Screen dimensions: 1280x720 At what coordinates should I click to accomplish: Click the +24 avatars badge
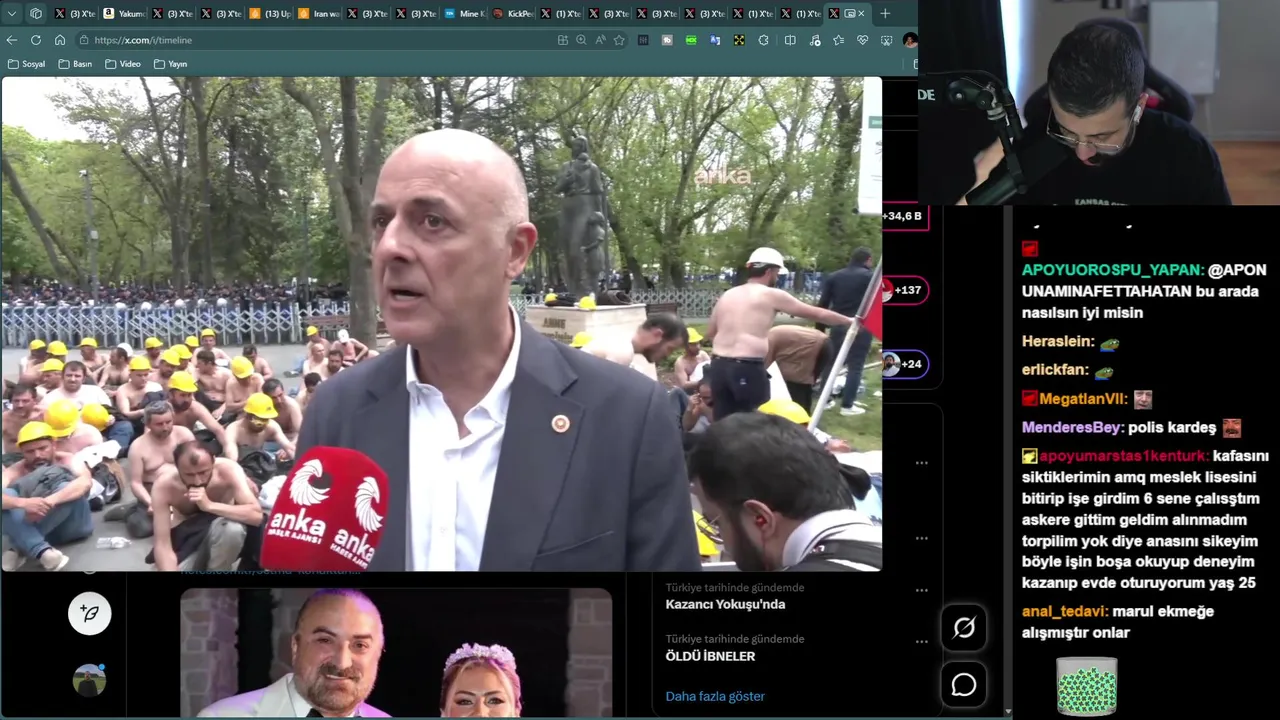pyautogui.click(x=905, y=364)
